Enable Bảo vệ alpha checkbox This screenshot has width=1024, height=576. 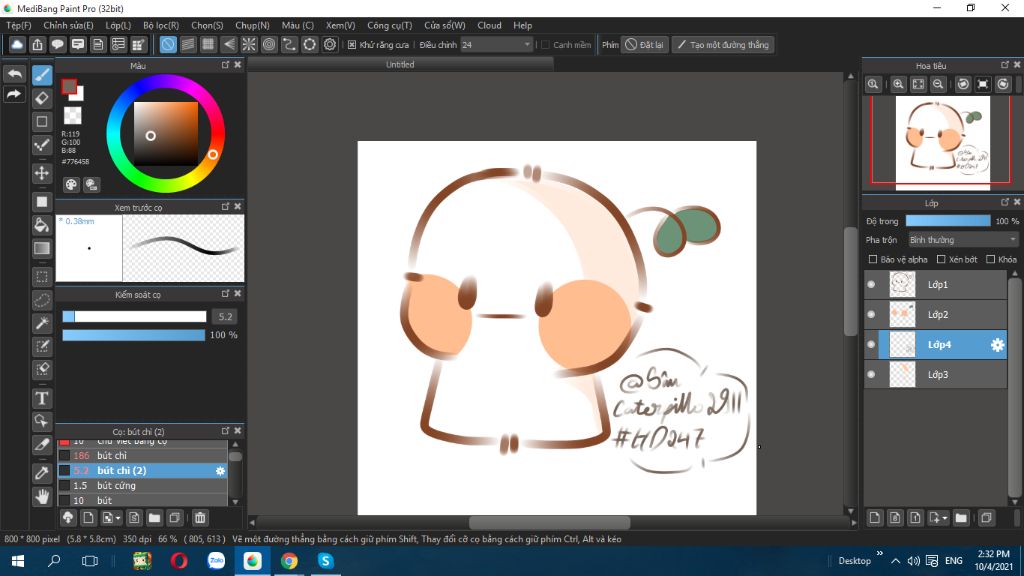click(872, 259)
